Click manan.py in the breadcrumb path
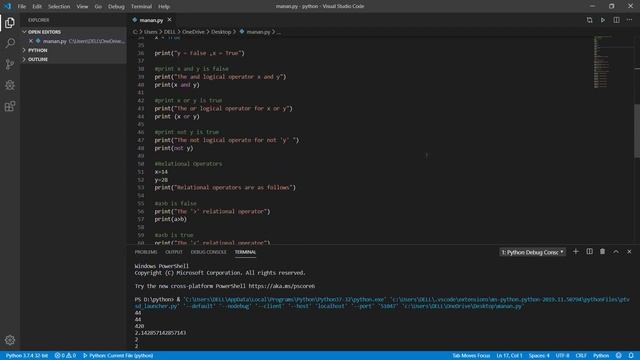 click(258, 32)
